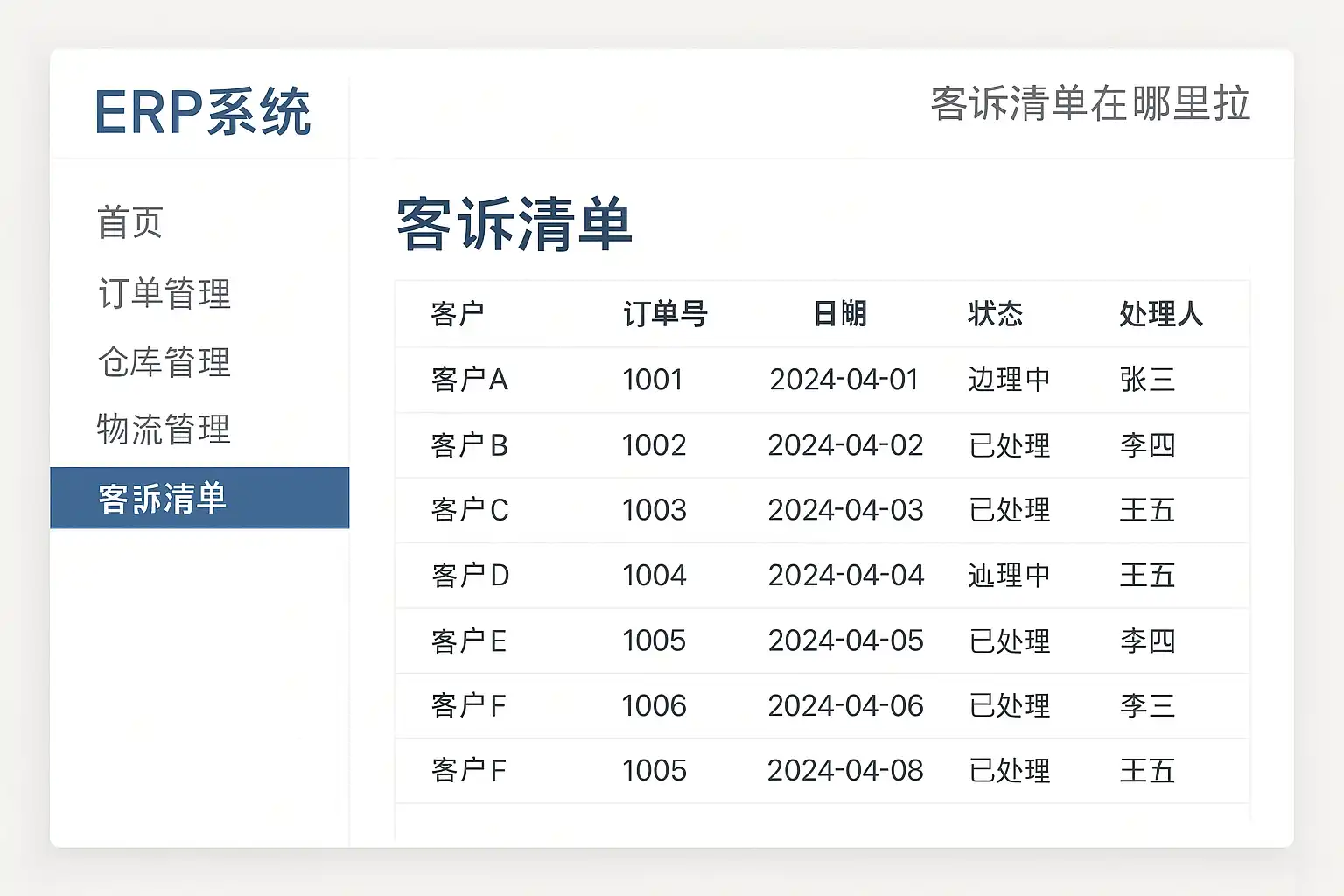The width and height of the screenshot is (1344, 896).
Task: Click 王五 in the 客户C row
Action: [1147, 510]
